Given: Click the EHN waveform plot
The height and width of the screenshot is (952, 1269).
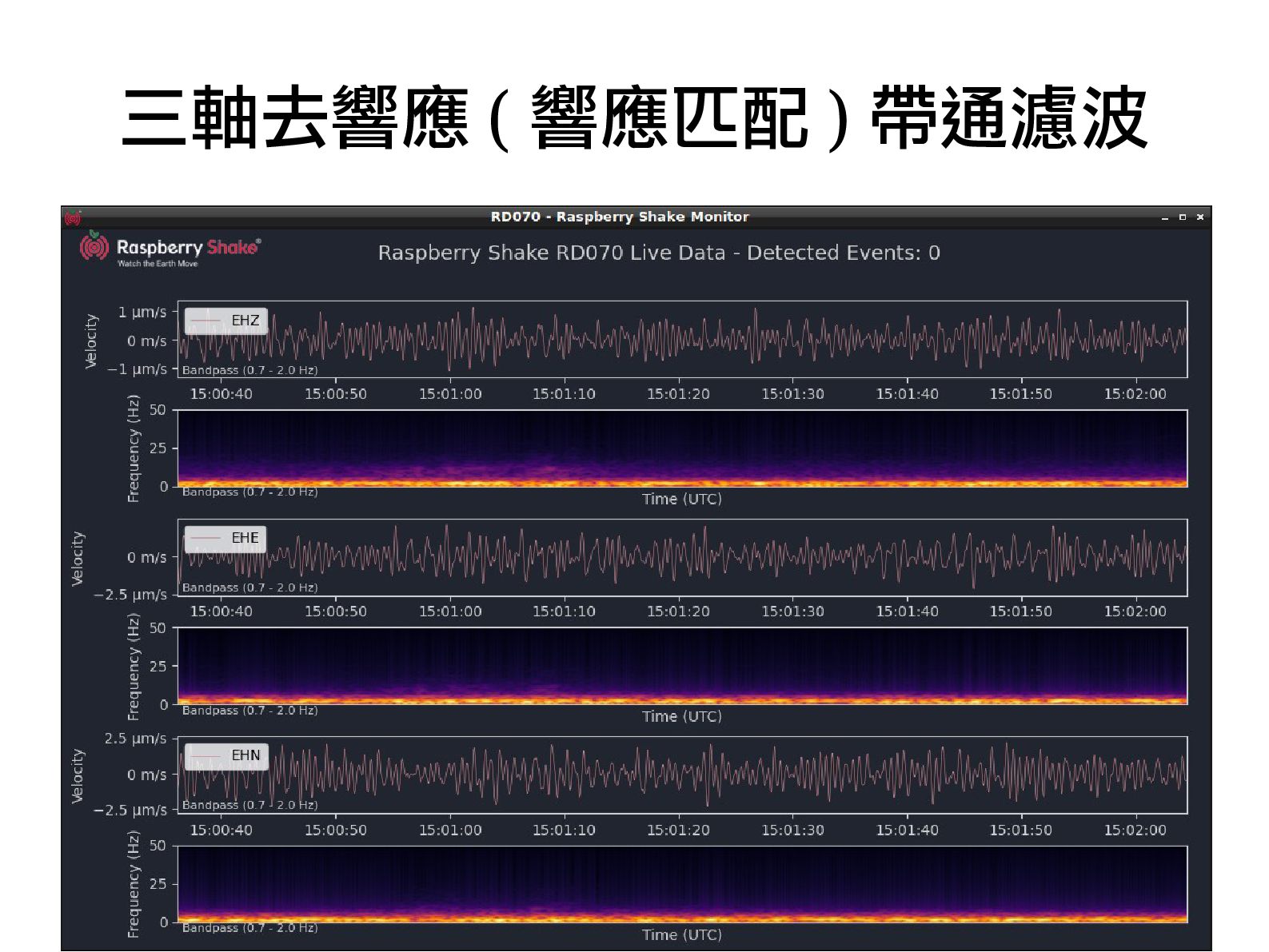Looking at the screenshot, I should 682,775.
